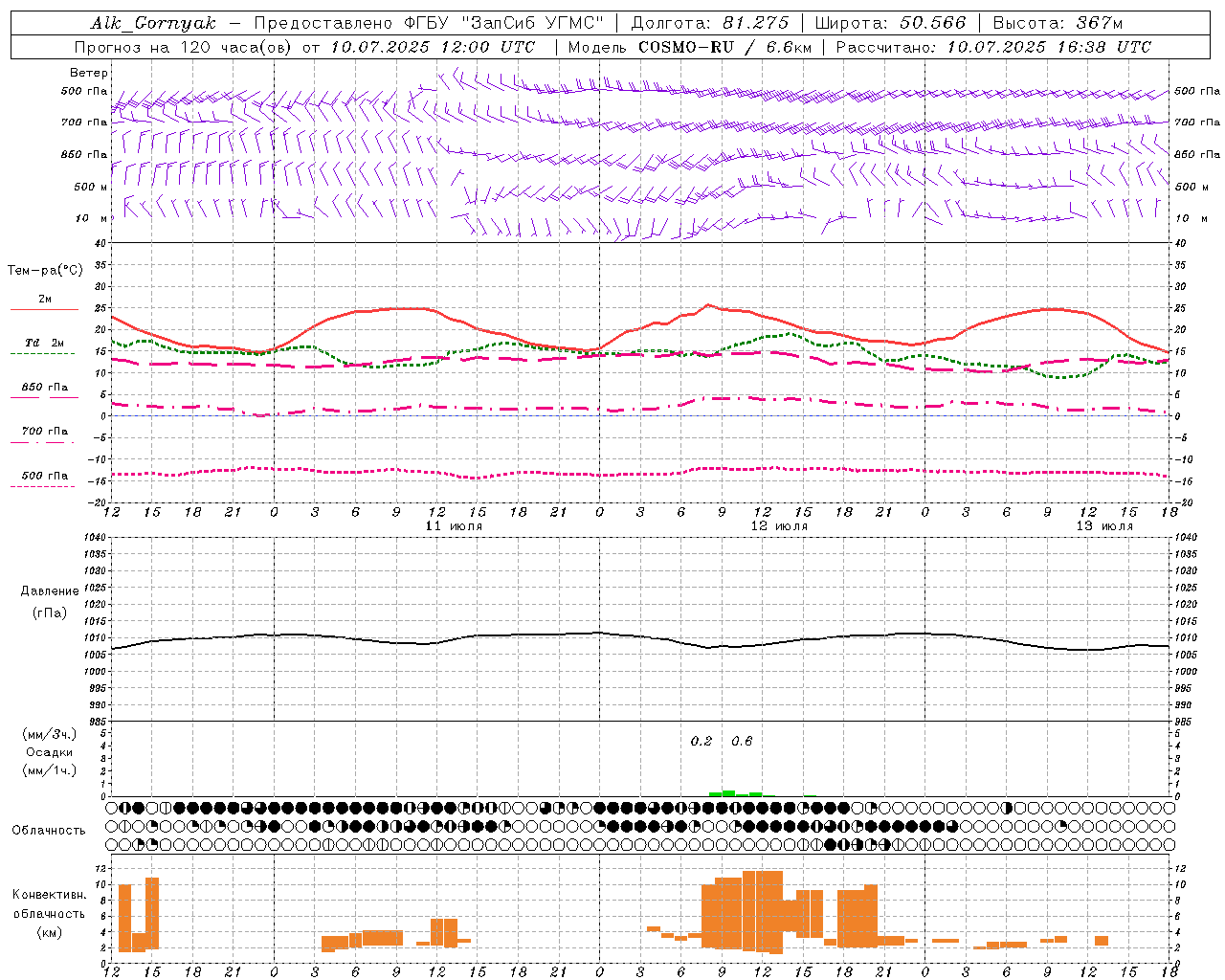Click the 'Td 2м' dew point legend label
The height and width of the screenshot is (980, 1225).
45,343
